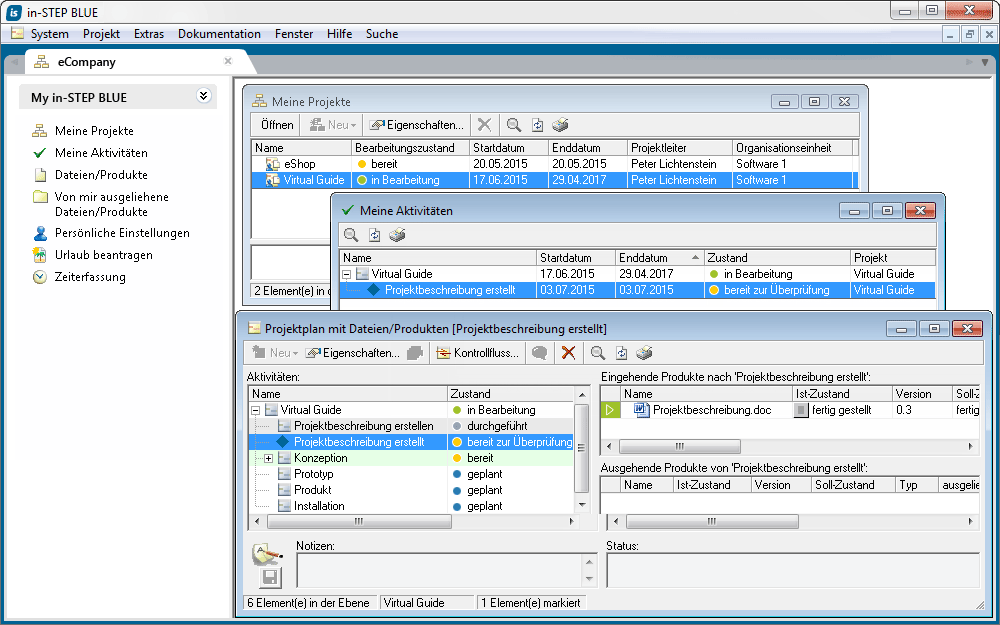Collapse the My in-STEP BLUE panel

click(203, 97)
